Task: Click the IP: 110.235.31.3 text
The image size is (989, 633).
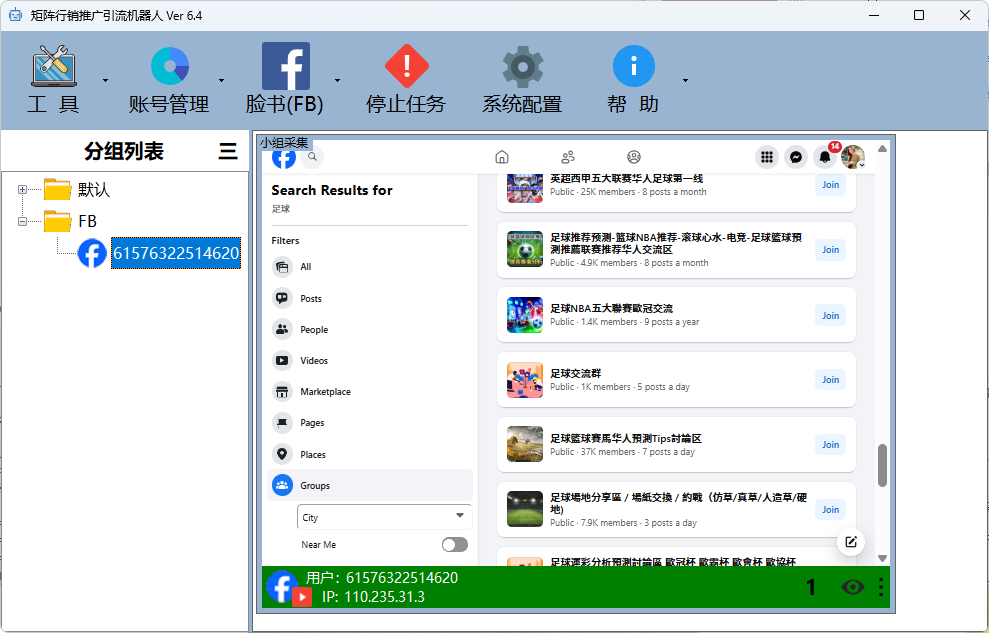Action: [373, 596]
